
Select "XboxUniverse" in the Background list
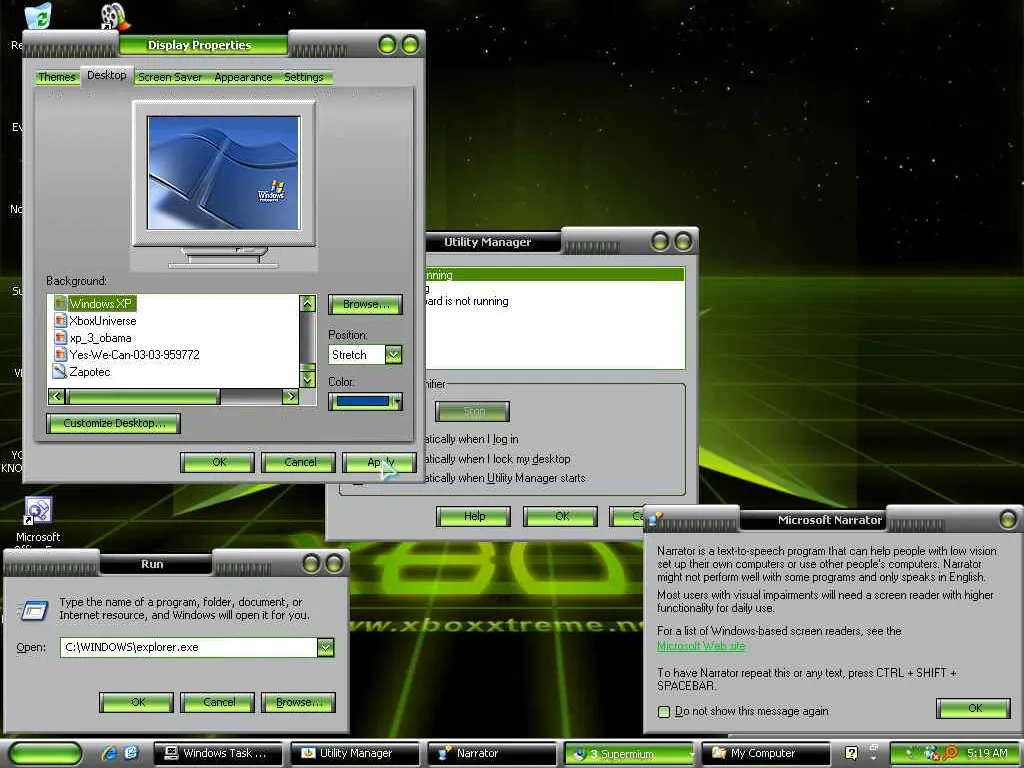[x=103, y=321]
